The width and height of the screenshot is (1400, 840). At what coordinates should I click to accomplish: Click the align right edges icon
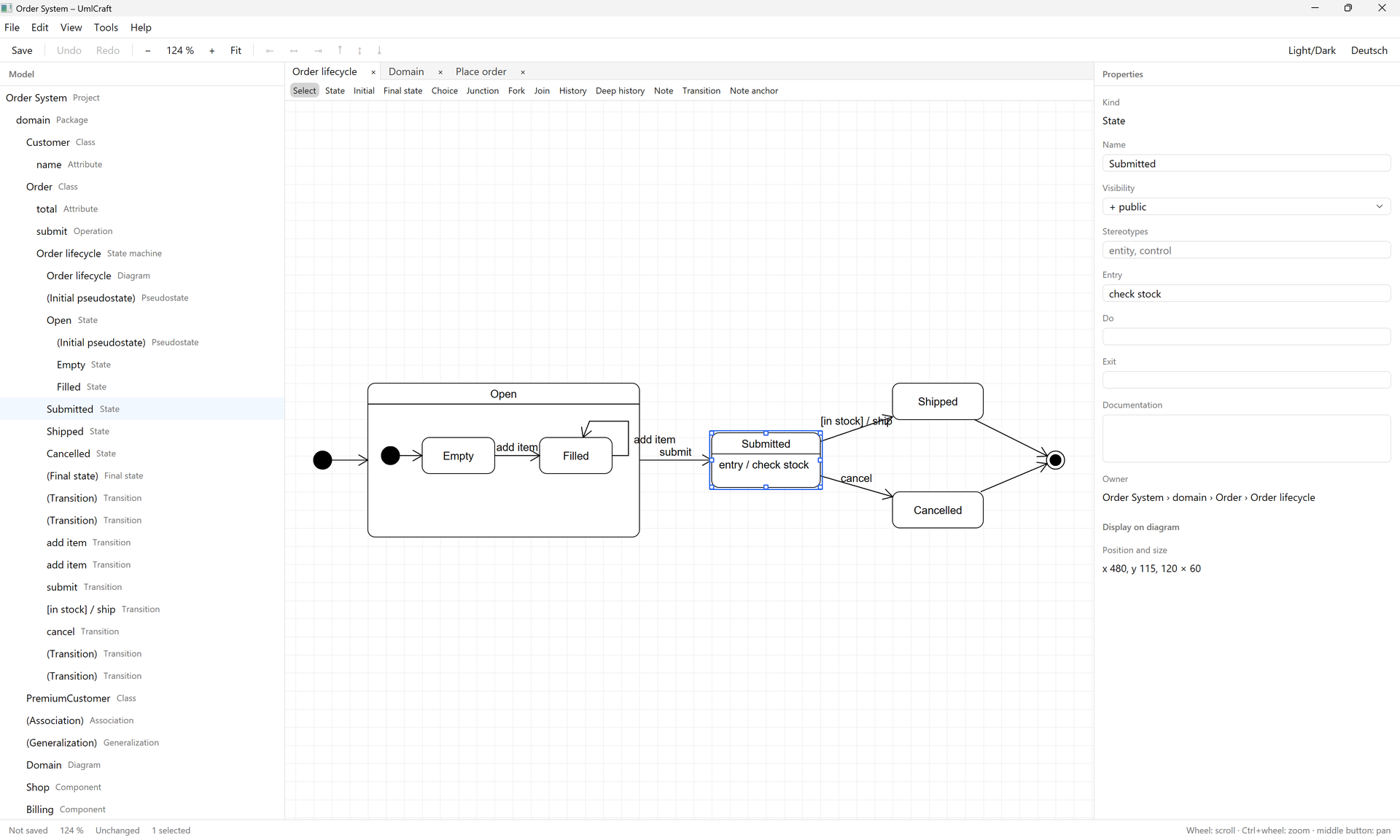pyautogui.click(x=318, y=50)
